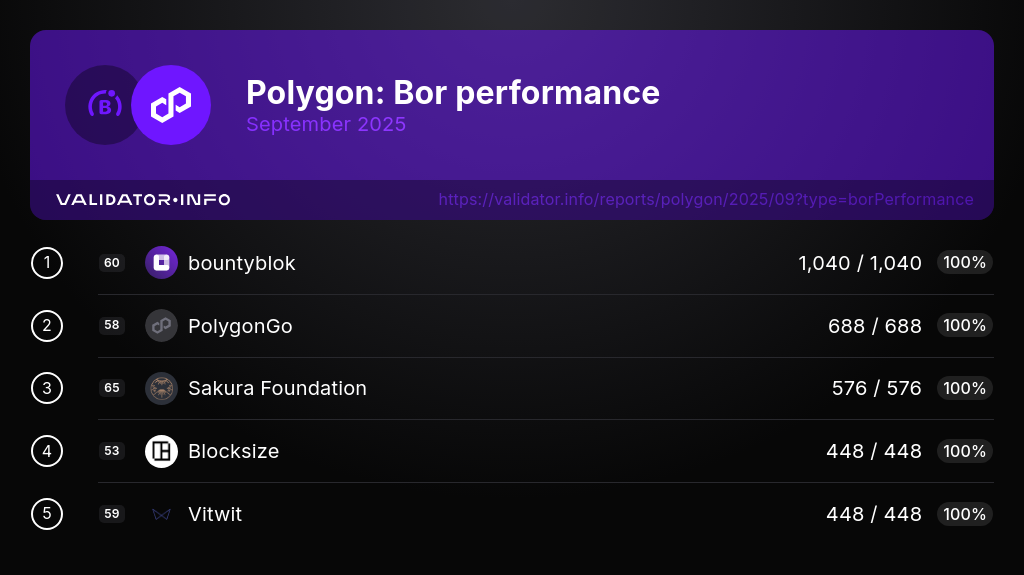This screenshot has height=575, width=1024.
Task: Click the rank 5 circle badge
Action: click(47, 514)
